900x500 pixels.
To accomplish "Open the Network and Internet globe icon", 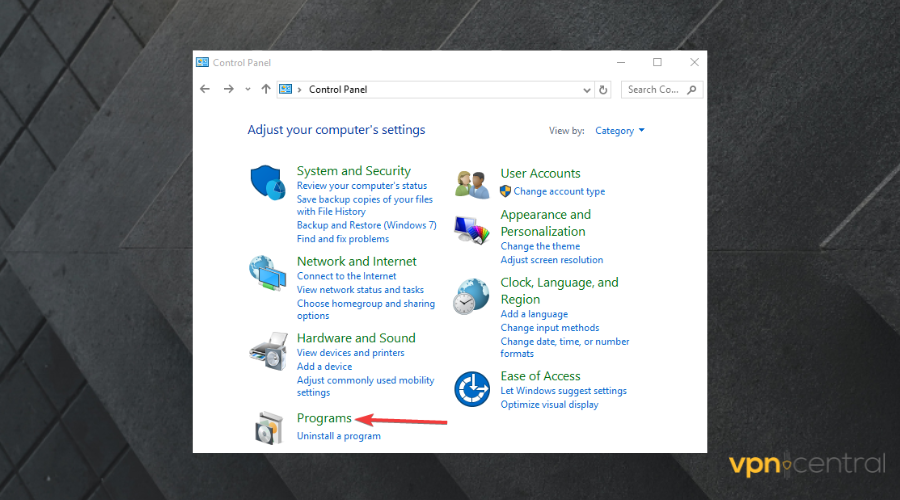I will click(267, 273).
